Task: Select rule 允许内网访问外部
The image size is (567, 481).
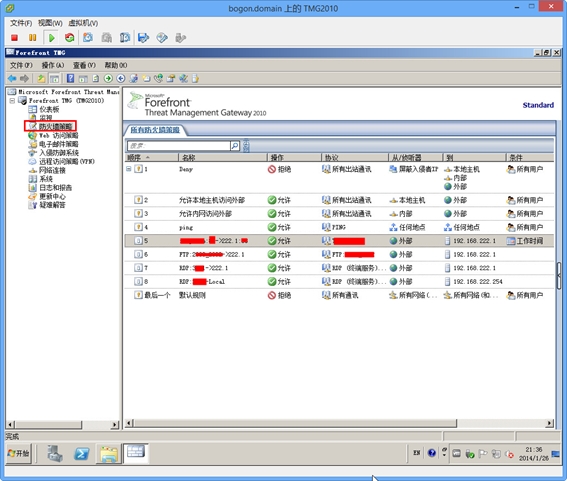Action: point(205,214)
